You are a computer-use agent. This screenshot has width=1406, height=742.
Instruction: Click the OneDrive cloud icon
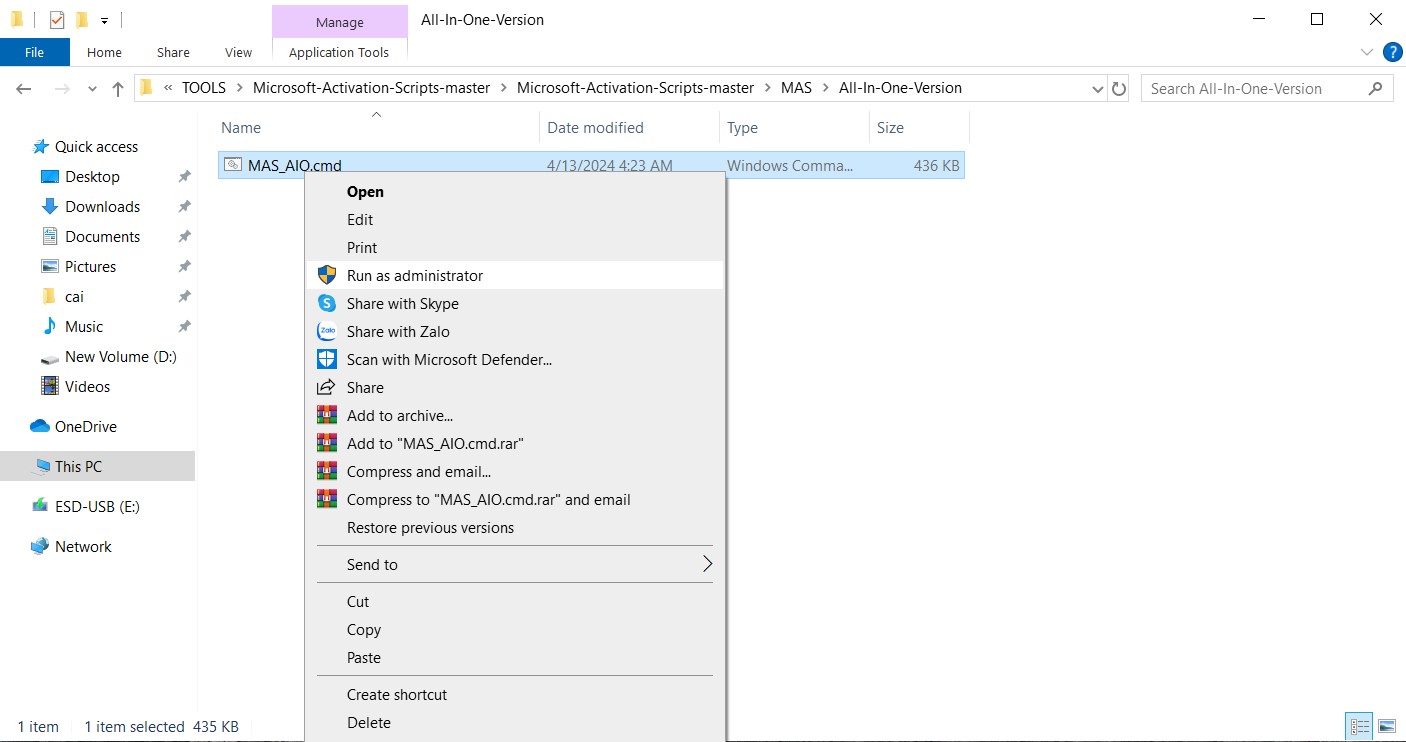(40, 426)
